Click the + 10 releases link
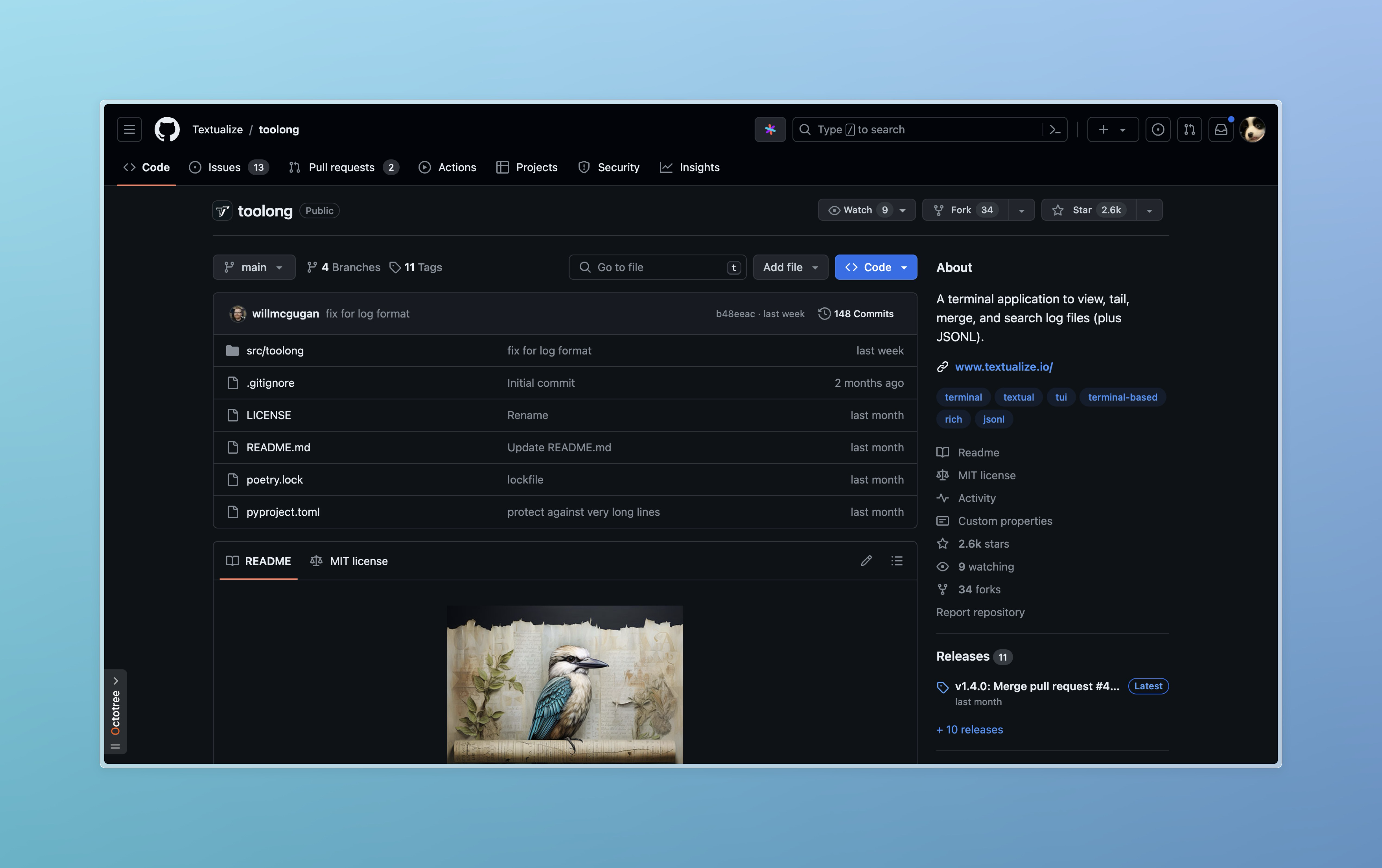Screen dimensions: 1382x868 [969, 730]
